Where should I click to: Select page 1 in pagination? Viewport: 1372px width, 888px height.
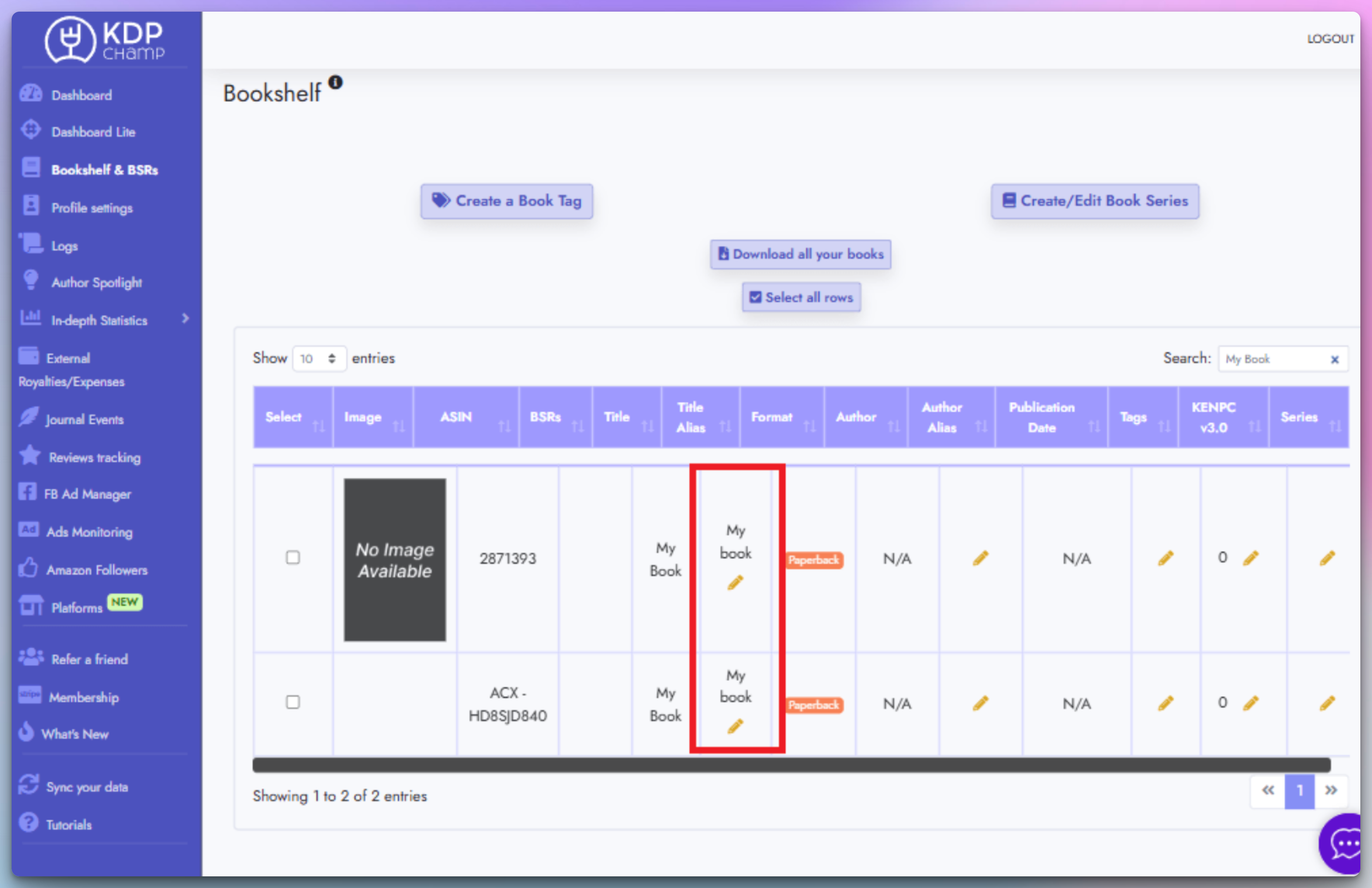(1299, 791)
